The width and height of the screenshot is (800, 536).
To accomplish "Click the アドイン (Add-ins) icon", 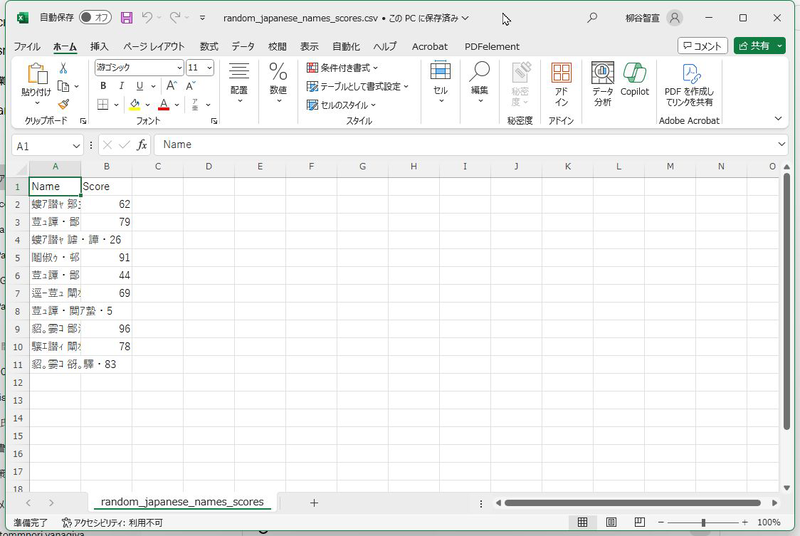I will click(x=561, y=75).
